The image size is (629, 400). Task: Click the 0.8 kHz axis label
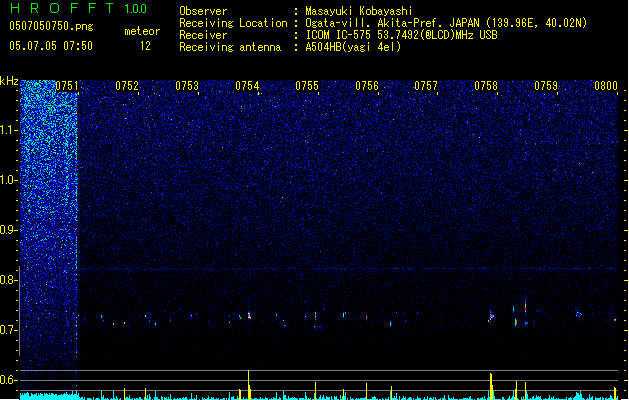pos(8,280)
